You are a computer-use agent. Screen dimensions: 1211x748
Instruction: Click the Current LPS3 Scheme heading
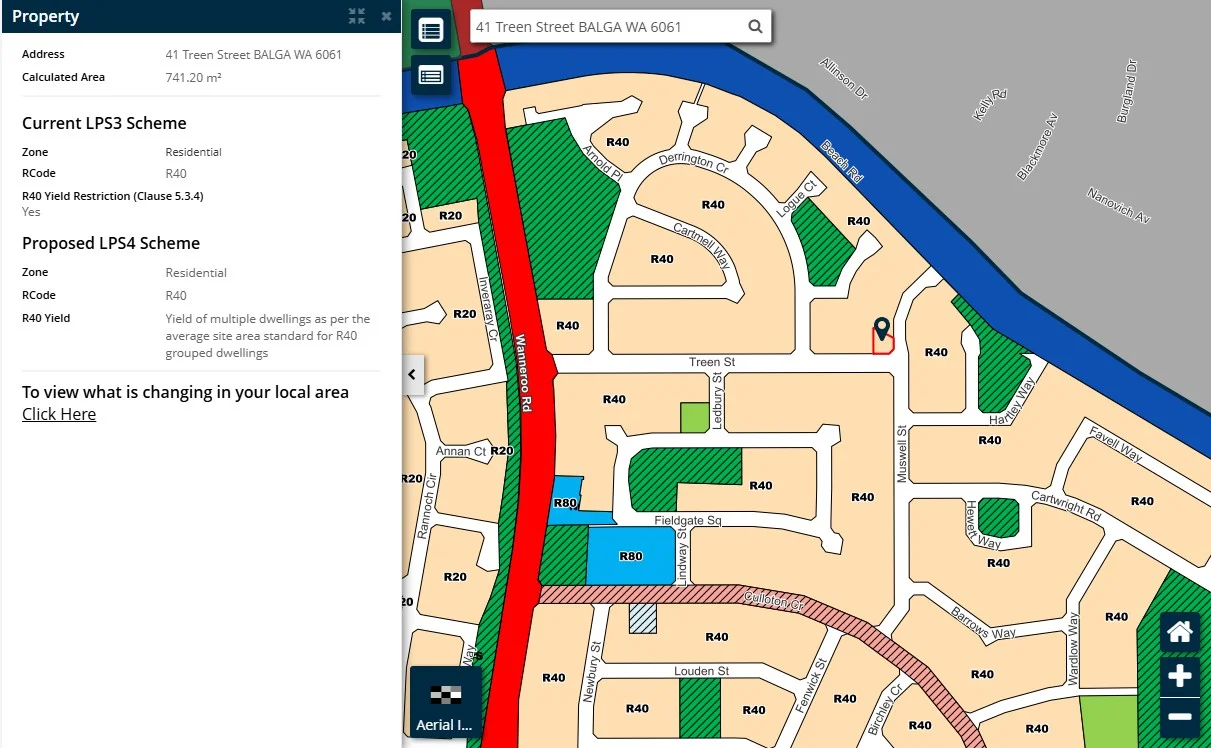(x=104, y=123)
